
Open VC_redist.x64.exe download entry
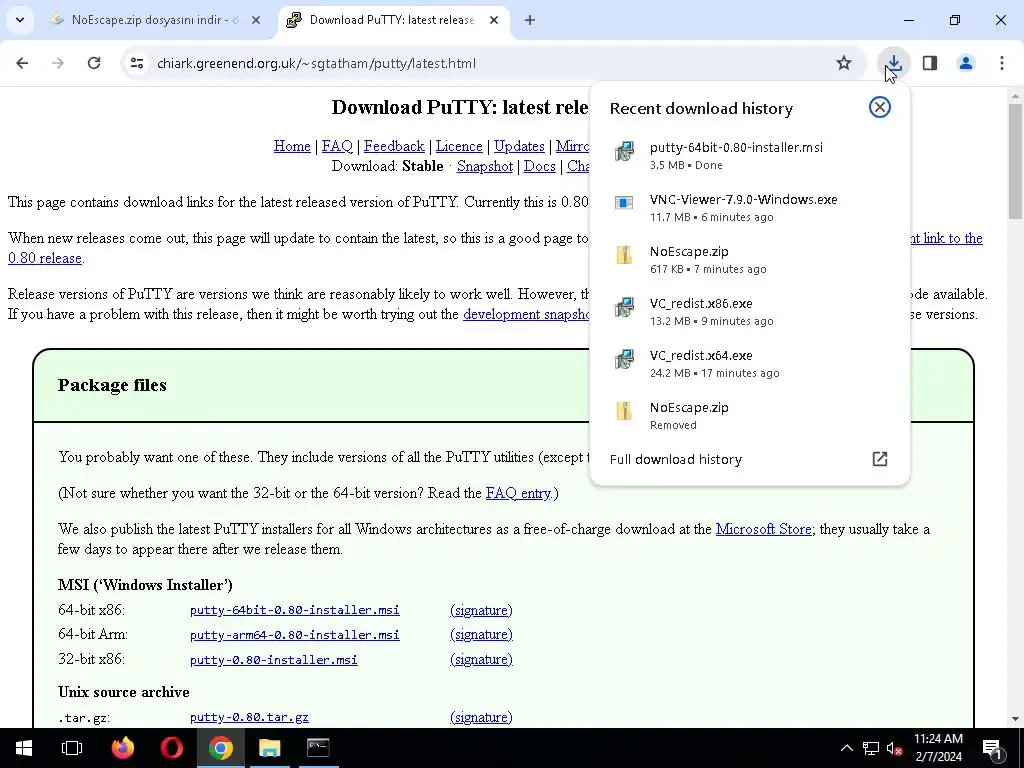point(749,364)
